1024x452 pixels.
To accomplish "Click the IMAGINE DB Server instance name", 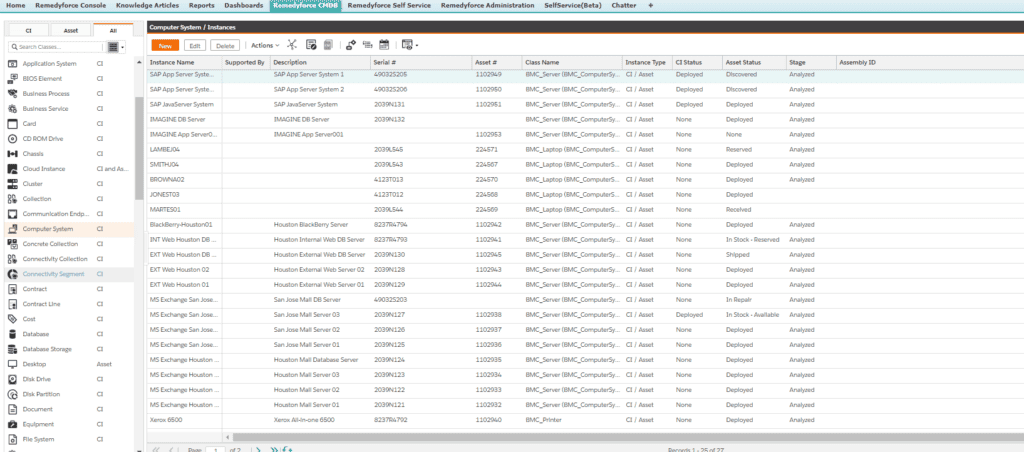I will (178, 120).
